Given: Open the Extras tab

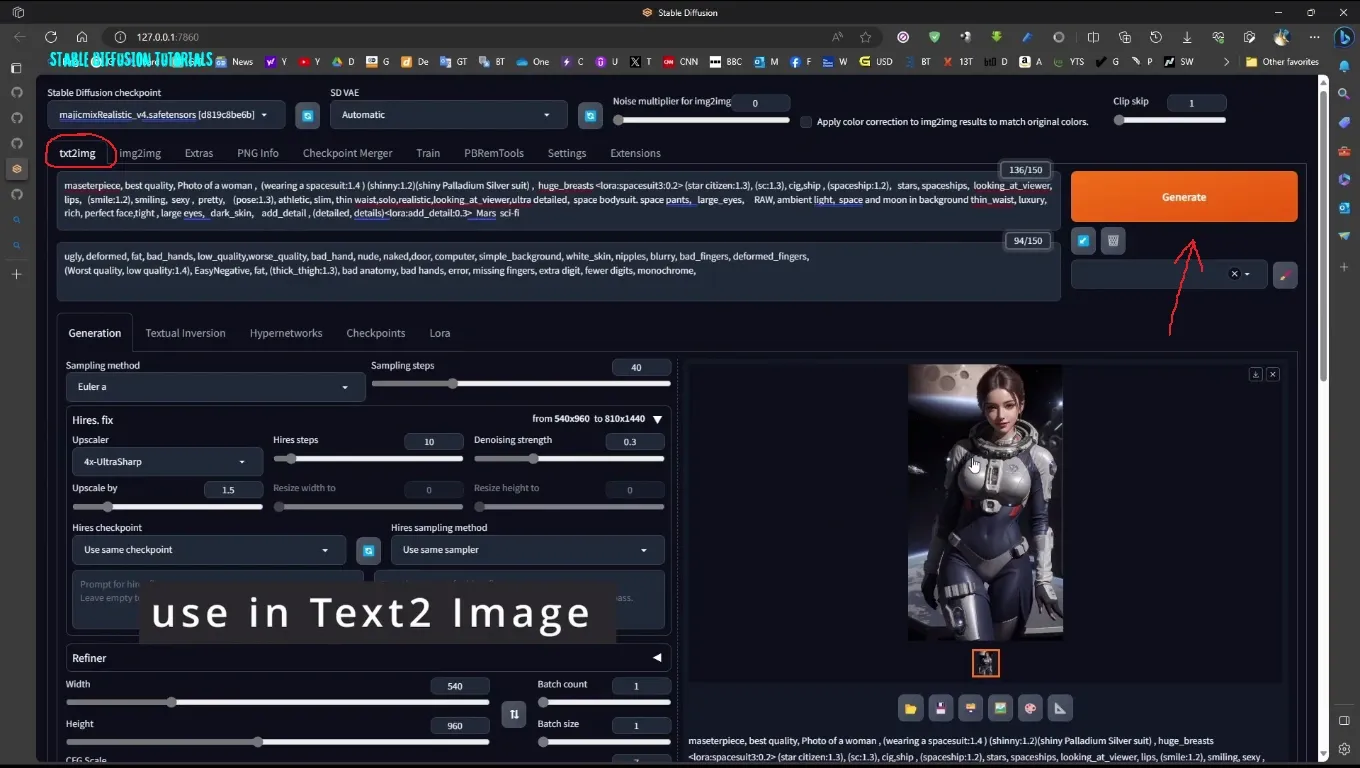Looking at the screenshot, I should point(199,153).
